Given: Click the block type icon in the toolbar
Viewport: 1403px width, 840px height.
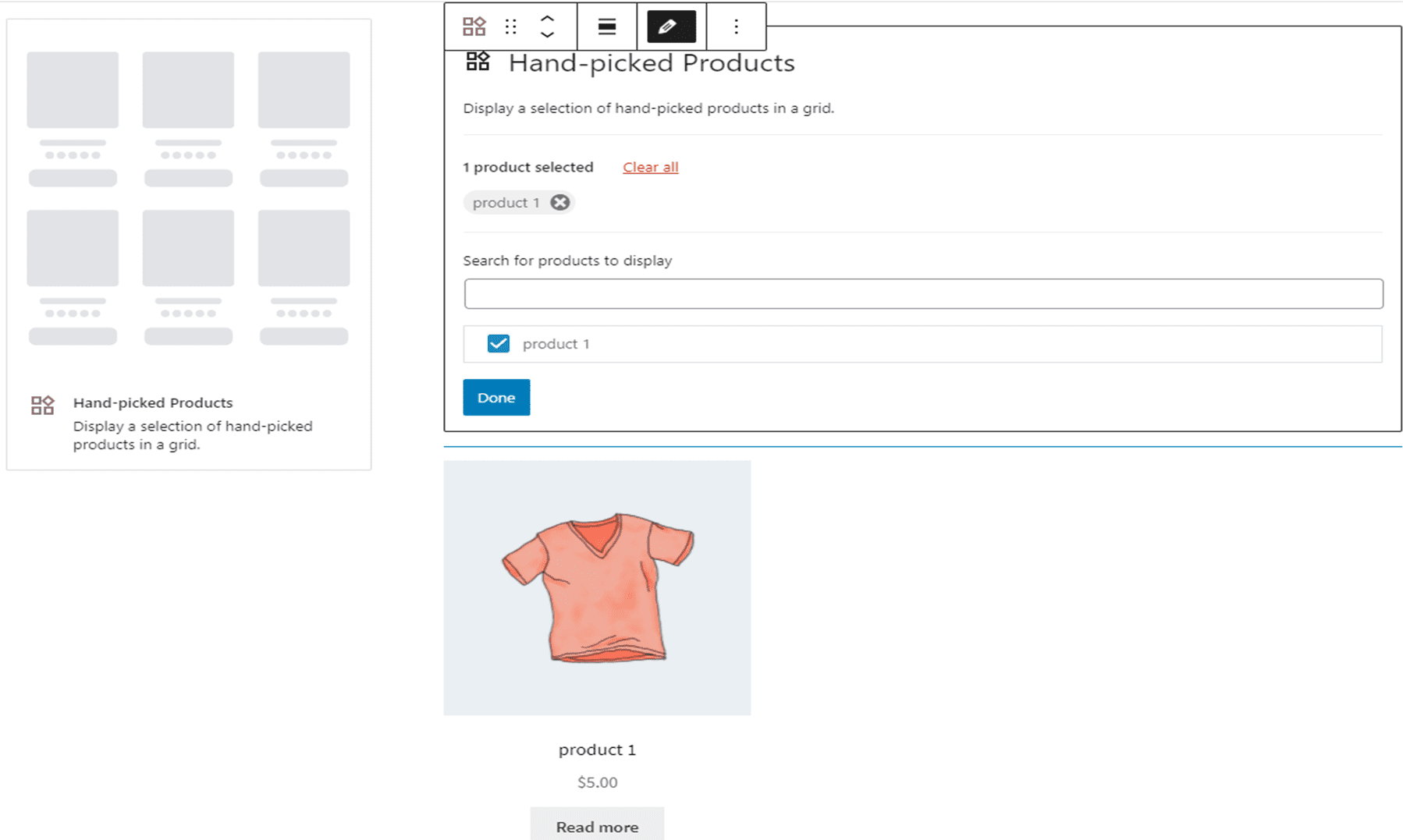Looking at the screenshot, I should pyautogui.click(x=474, y=27).
